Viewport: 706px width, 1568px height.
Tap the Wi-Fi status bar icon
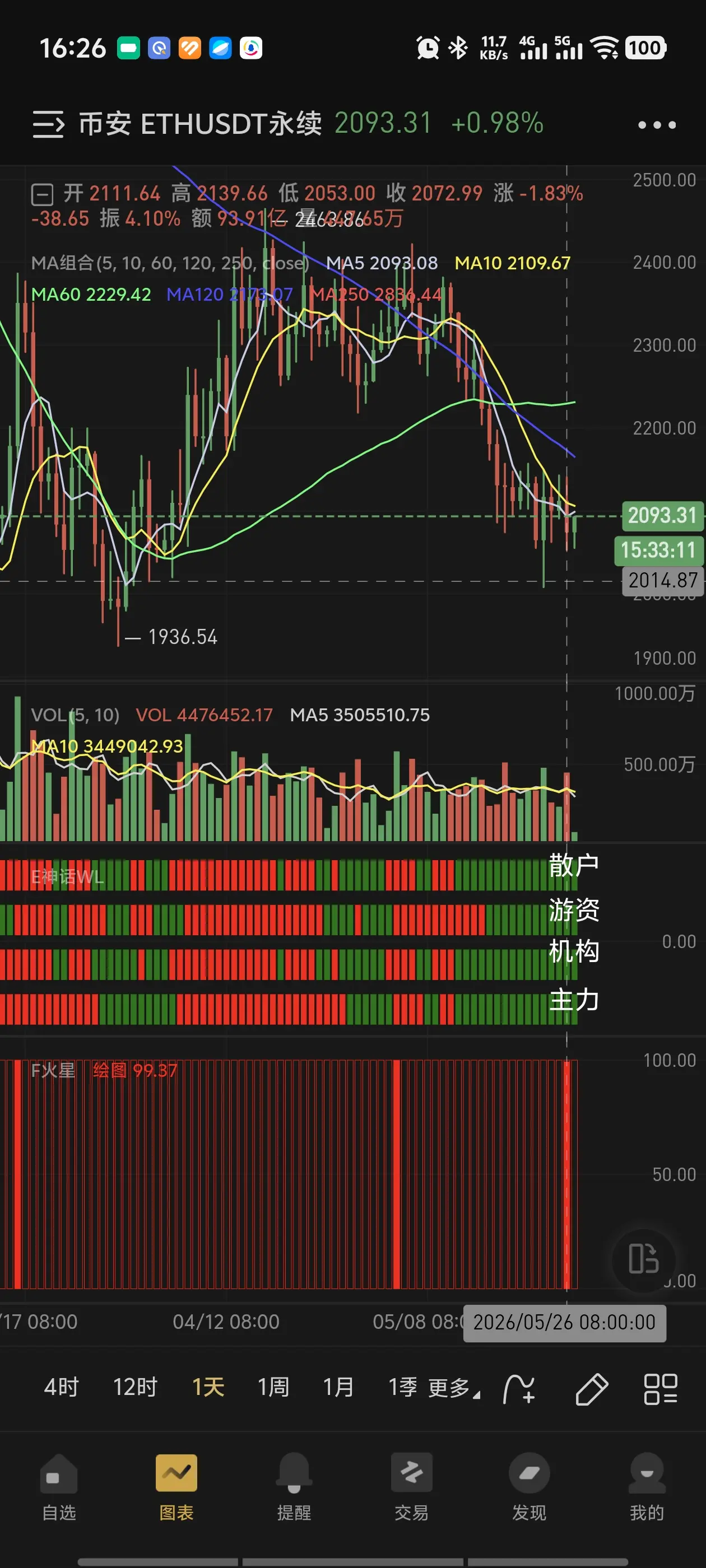[605, 48]
